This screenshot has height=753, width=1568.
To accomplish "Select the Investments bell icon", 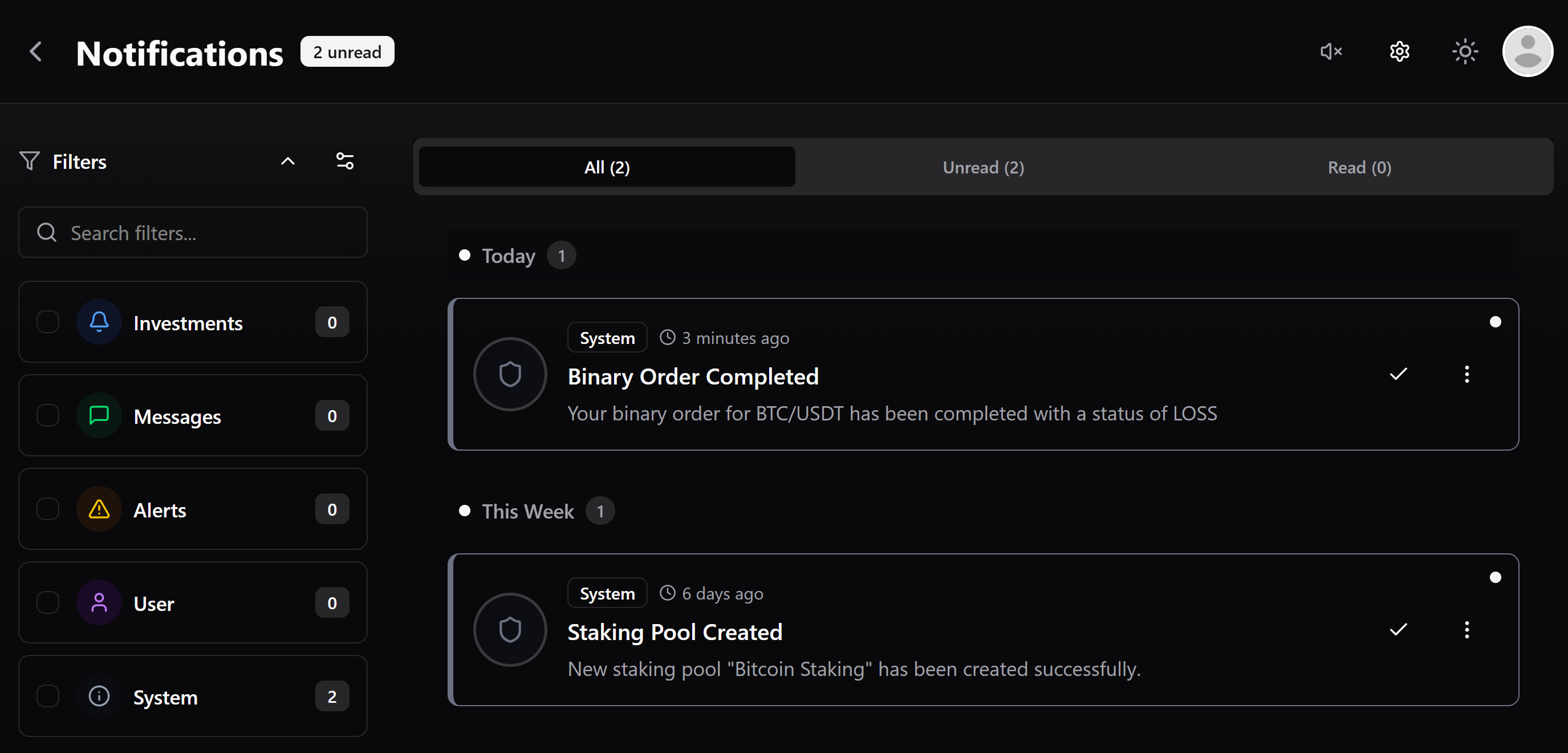I will click(99, 322).
